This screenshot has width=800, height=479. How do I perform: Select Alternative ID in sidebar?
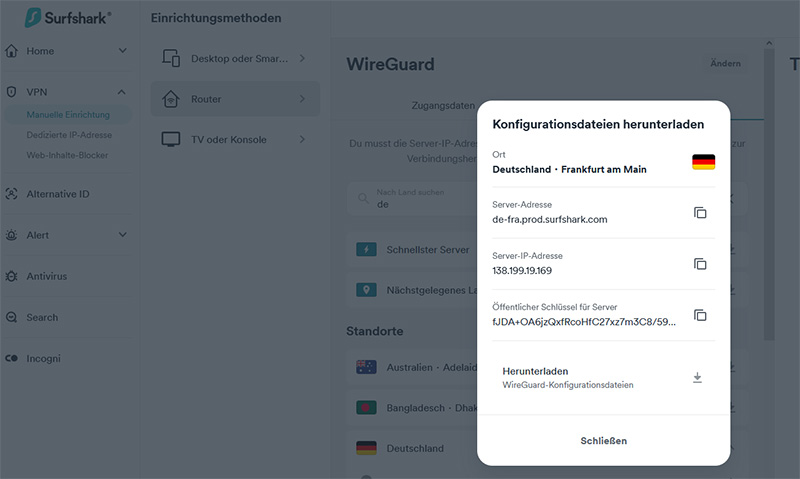(x=58, y=194)
